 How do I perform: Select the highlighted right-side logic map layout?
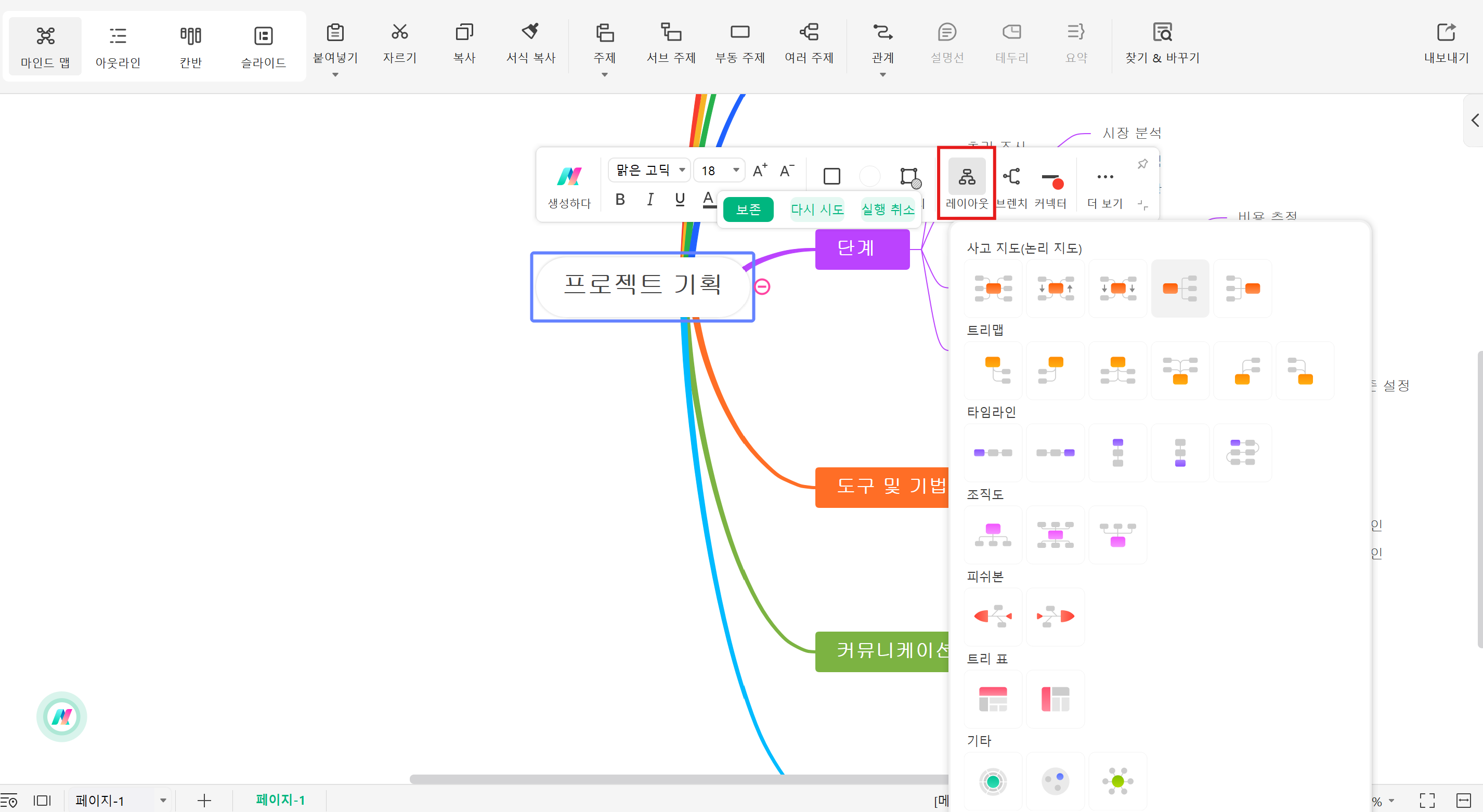click(1180, 289)
